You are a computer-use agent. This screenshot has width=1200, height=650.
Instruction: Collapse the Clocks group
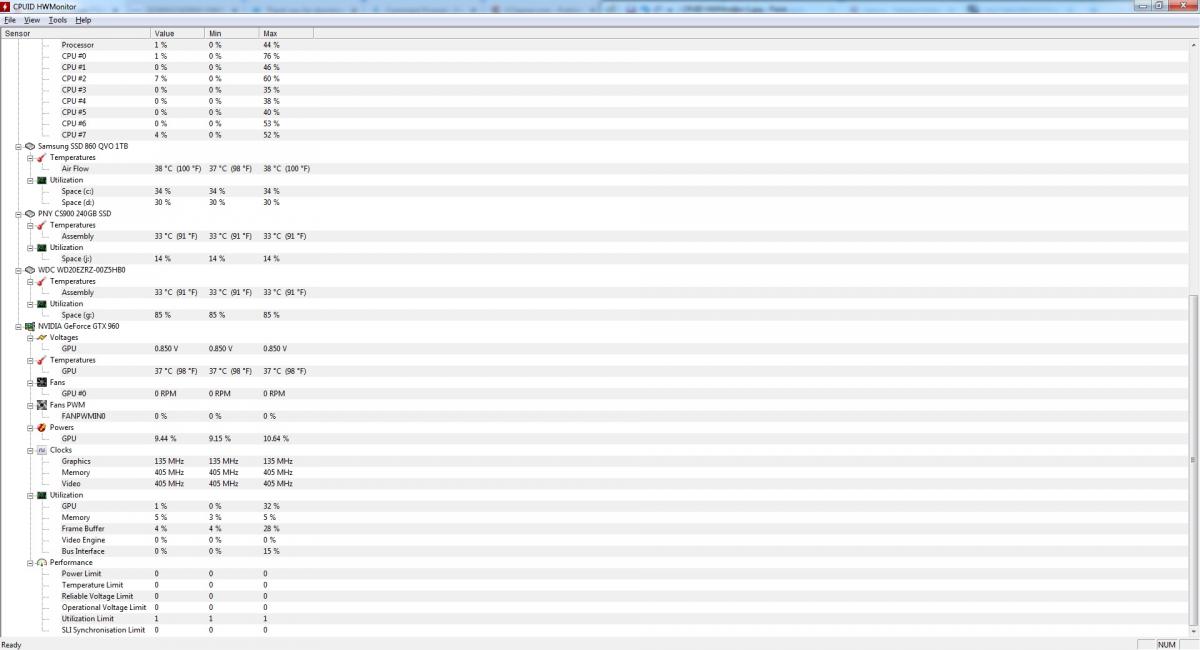[30, 450]
